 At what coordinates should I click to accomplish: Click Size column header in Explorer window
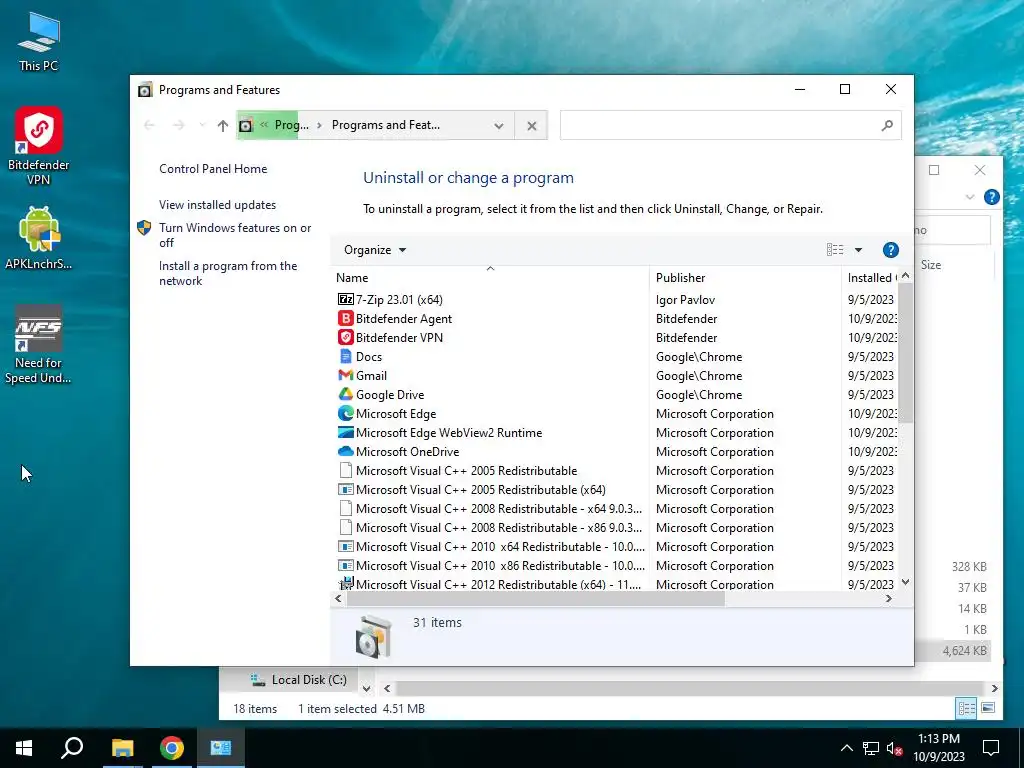[x=931, y=264]
